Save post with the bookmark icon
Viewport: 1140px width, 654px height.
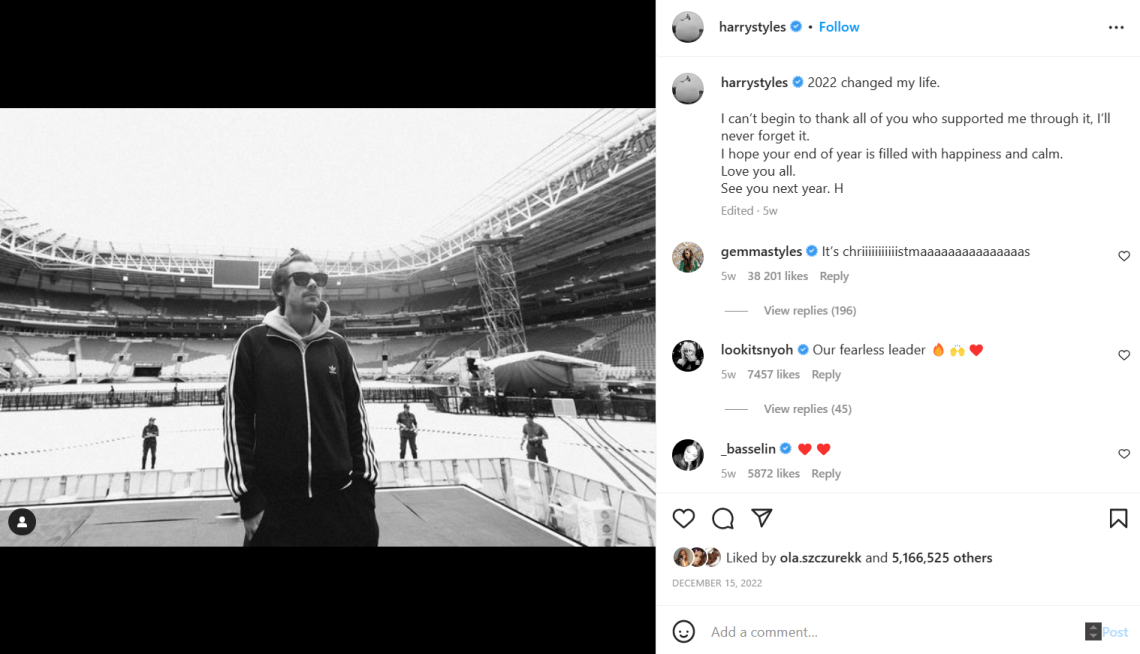[1118, 518]
